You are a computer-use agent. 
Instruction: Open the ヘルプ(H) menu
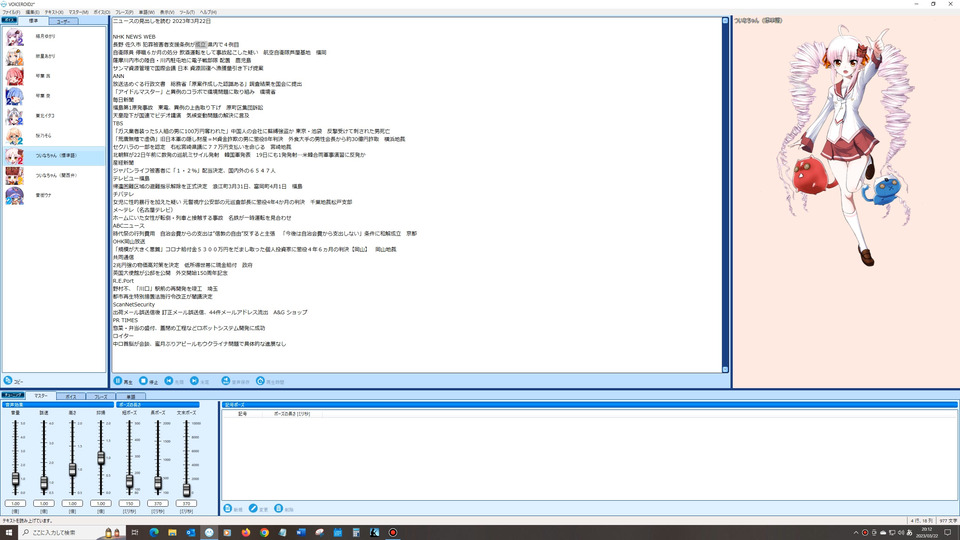[208, 12]
